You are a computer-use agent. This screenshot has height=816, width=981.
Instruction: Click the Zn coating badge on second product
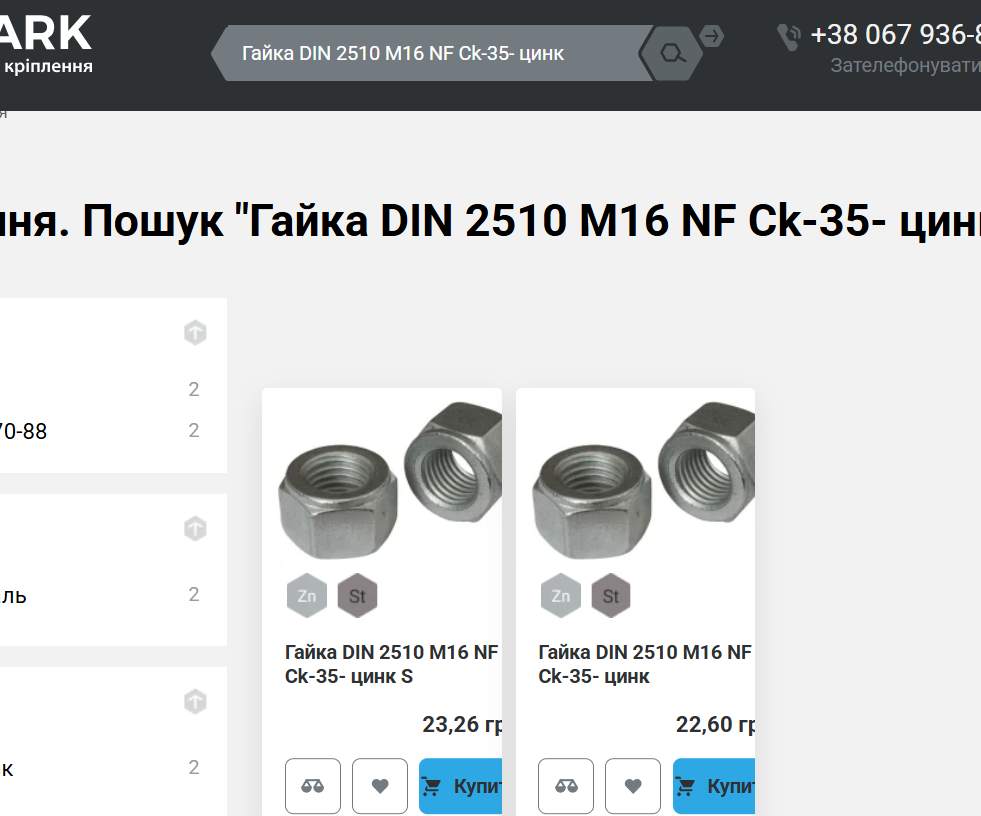[x=561, y=596]
